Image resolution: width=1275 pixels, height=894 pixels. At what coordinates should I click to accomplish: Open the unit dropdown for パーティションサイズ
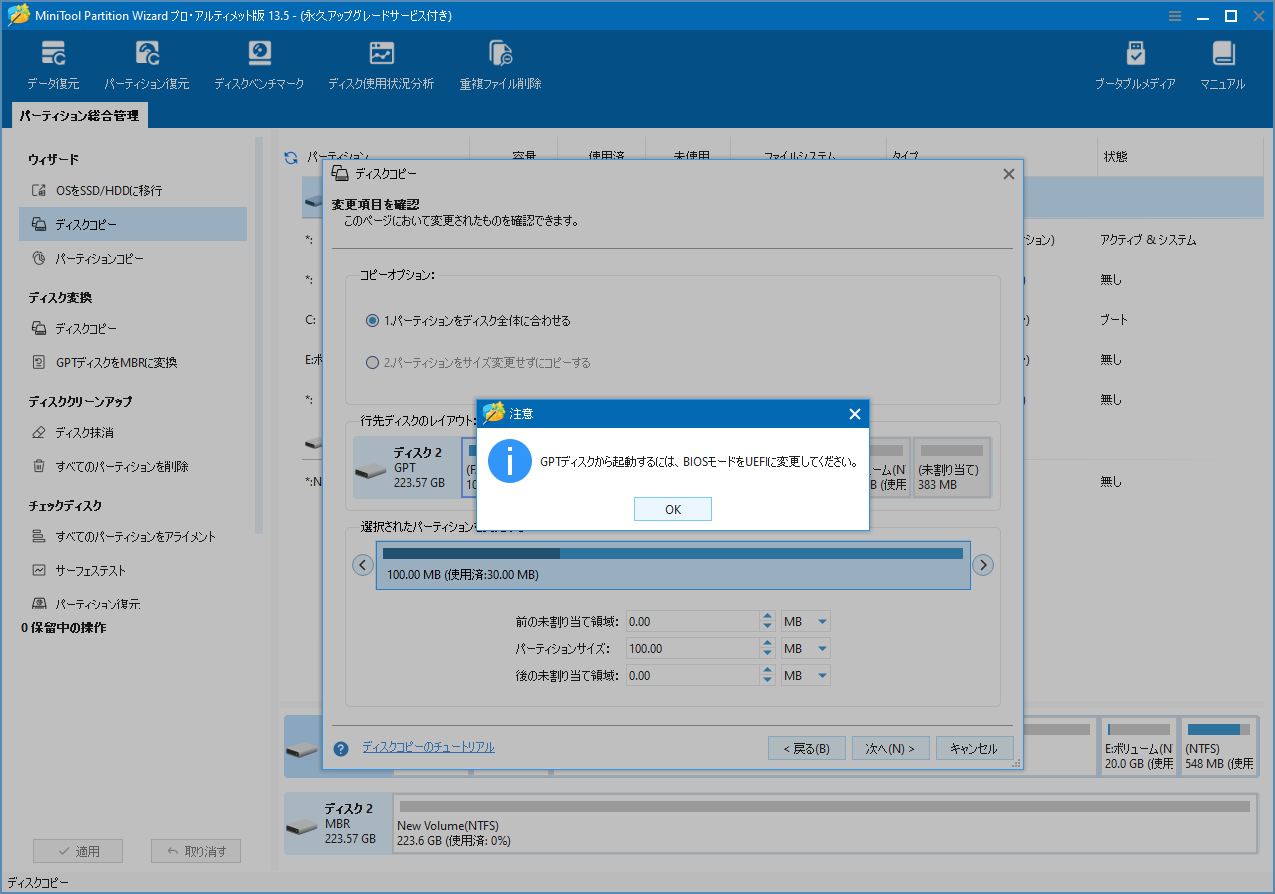click(x=806, y=649)
